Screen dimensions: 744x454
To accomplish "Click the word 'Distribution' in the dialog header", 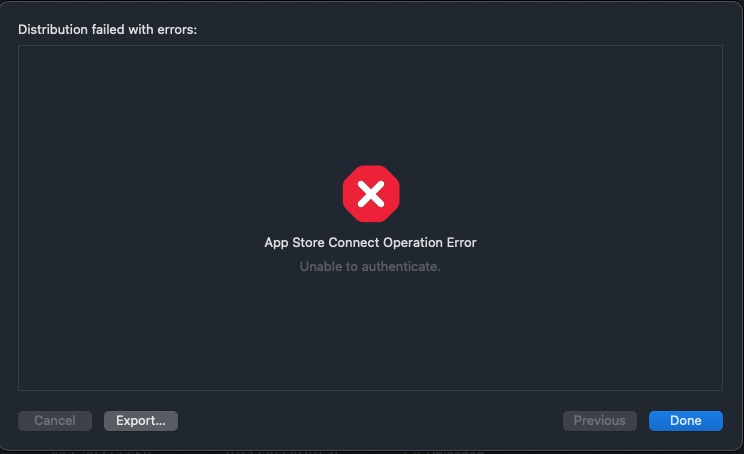I will (x=50, y=30).
